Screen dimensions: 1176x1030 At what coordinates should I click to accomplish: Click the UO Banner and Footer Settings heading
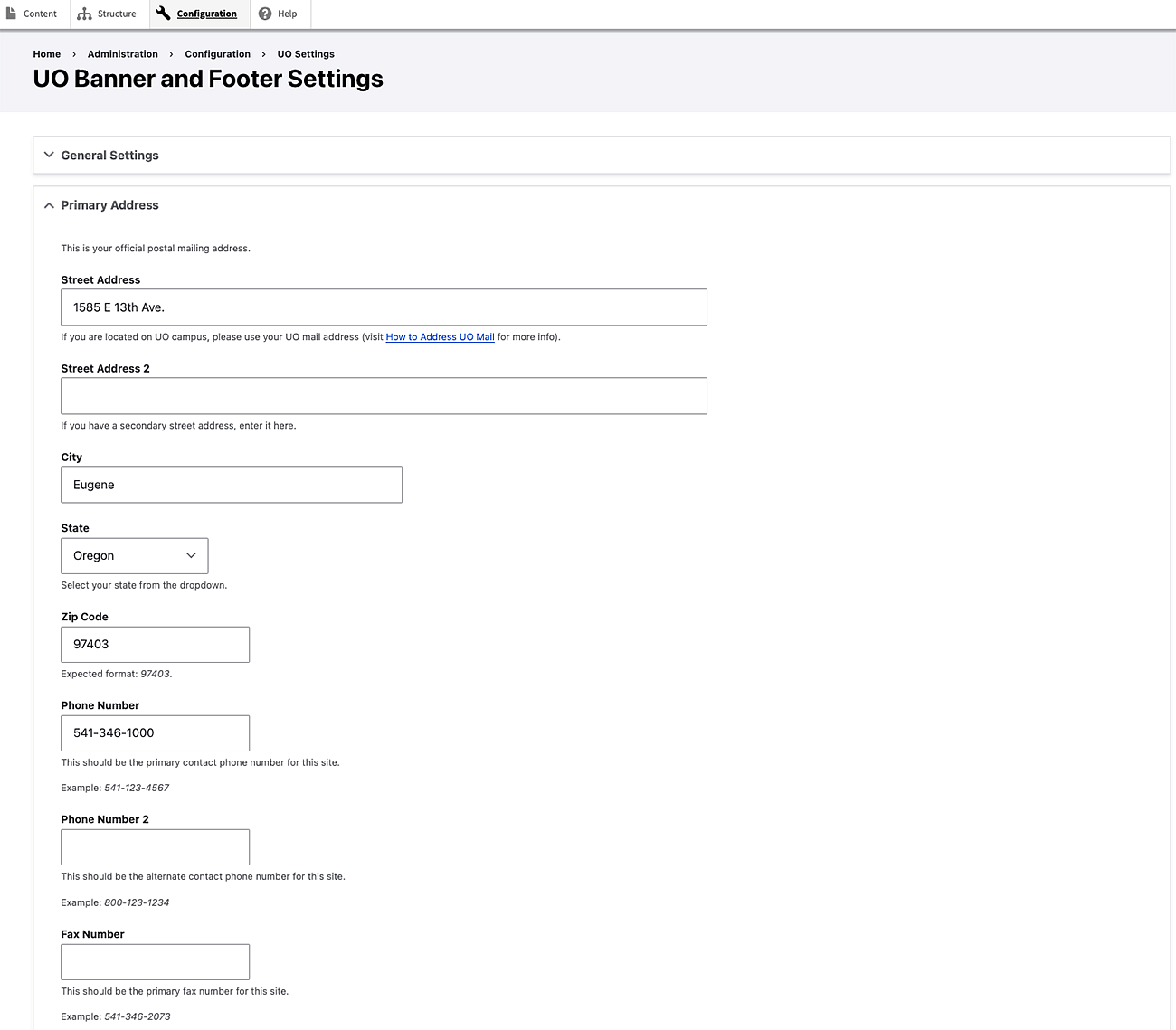208,79
